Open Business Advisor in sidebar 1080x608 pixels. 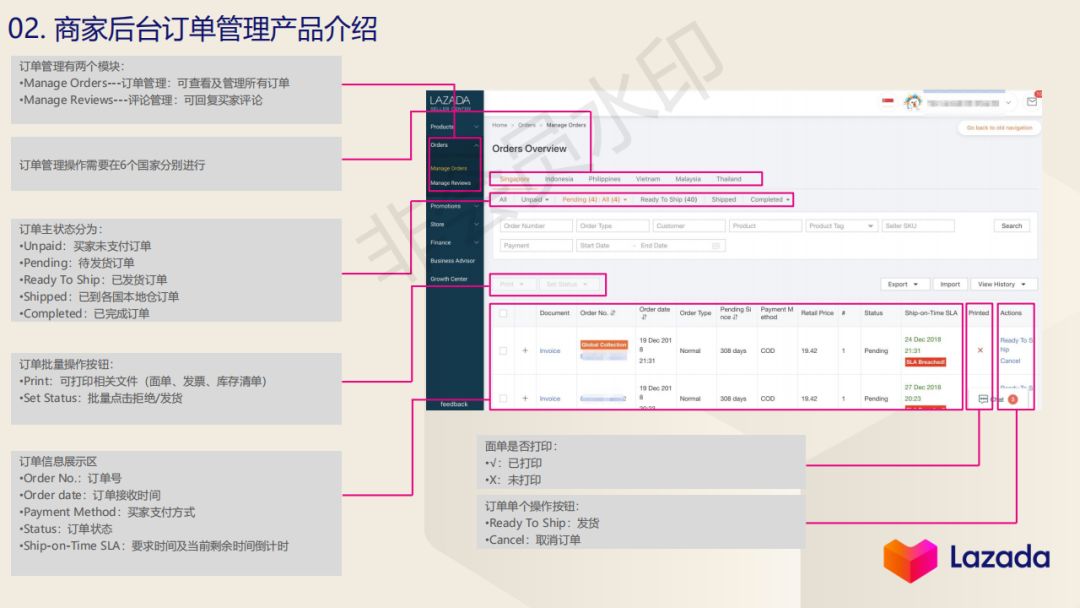point(453,261)
